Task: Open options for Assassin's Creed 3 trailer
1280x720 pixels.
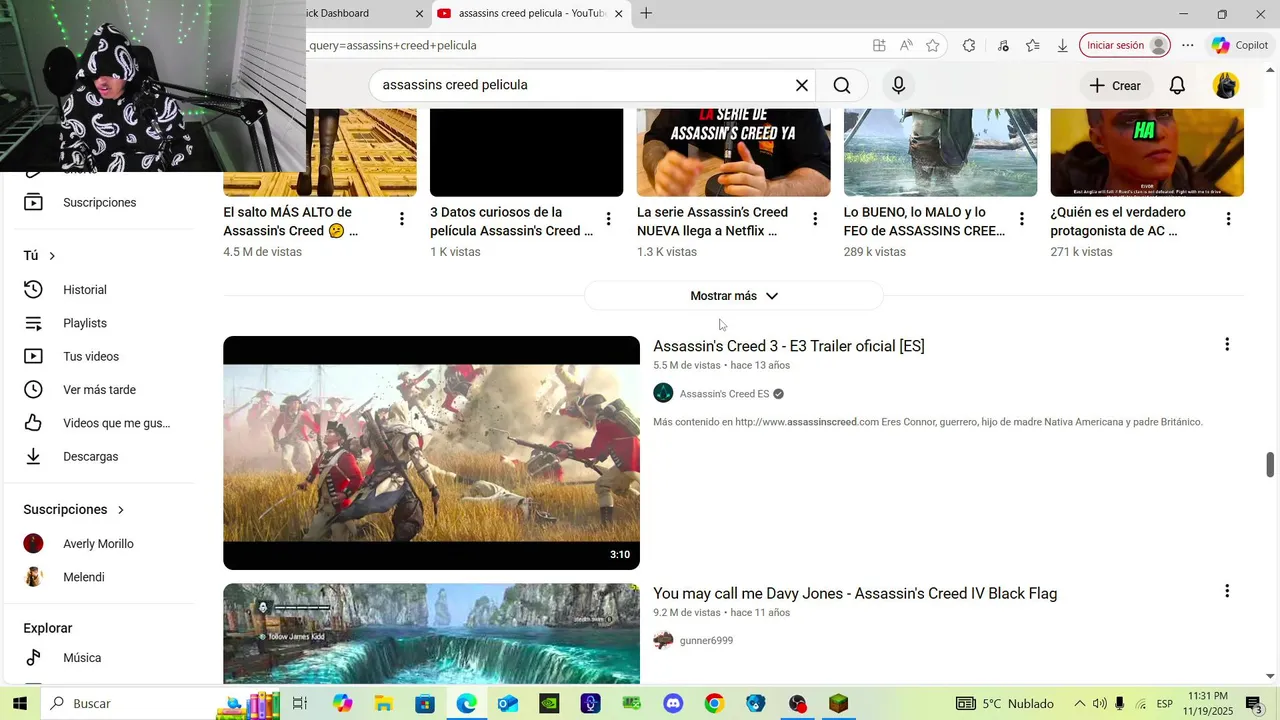Action: click(1227, 345)
